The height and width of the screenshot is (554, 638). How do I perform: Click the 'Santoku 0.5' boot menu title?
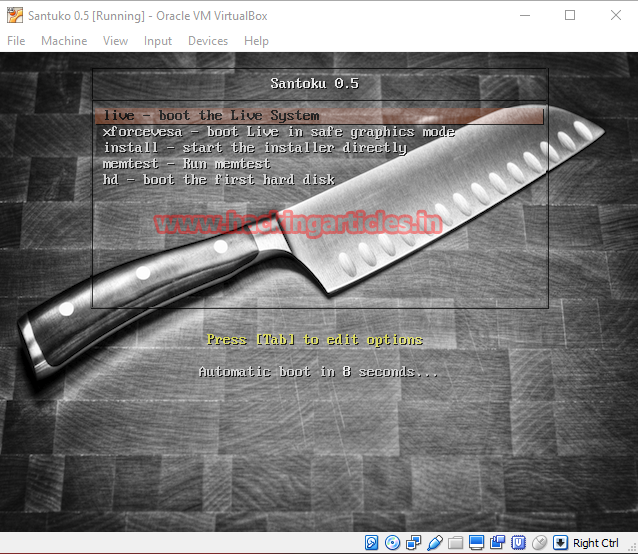click(x=315, y=83)
